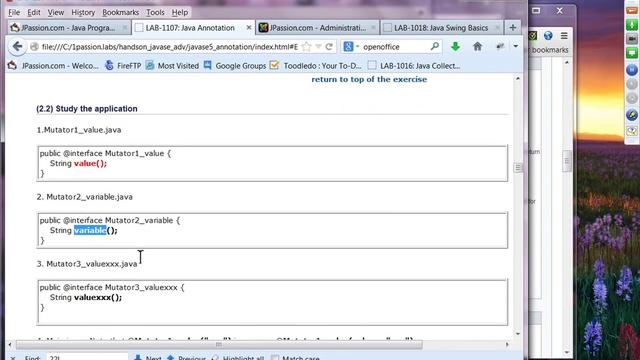
Task: Open the Edit menu
Action: coord(33,12)
